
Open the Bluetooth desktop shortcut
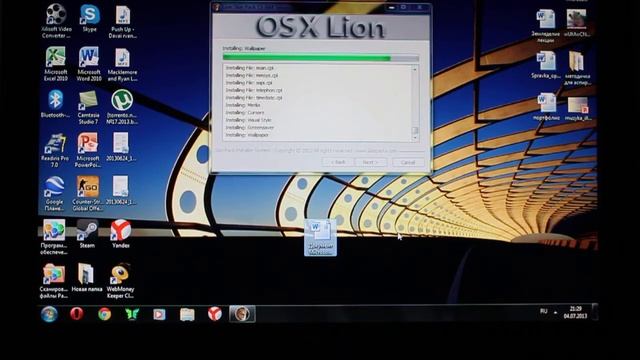tap(55, 104)
